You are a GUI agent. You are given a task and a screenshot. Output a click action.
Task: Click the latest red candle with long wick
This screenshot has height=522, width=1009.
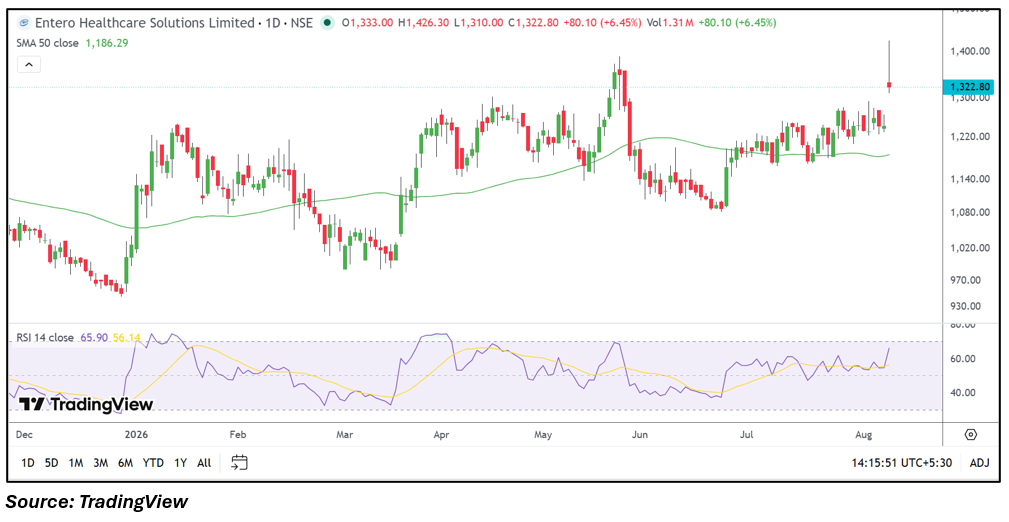pos(889,84)
